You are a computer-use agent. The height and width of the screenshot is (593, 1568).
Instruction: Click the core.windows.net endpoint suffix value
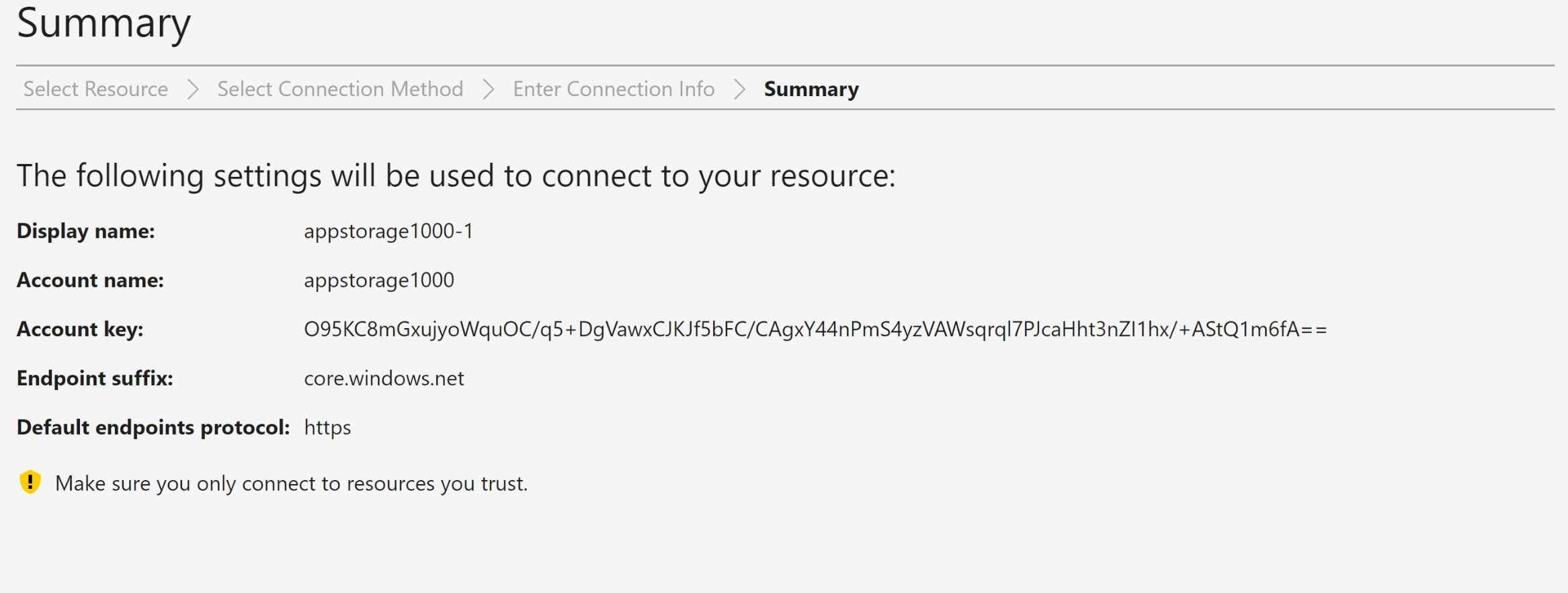(384, 379)
